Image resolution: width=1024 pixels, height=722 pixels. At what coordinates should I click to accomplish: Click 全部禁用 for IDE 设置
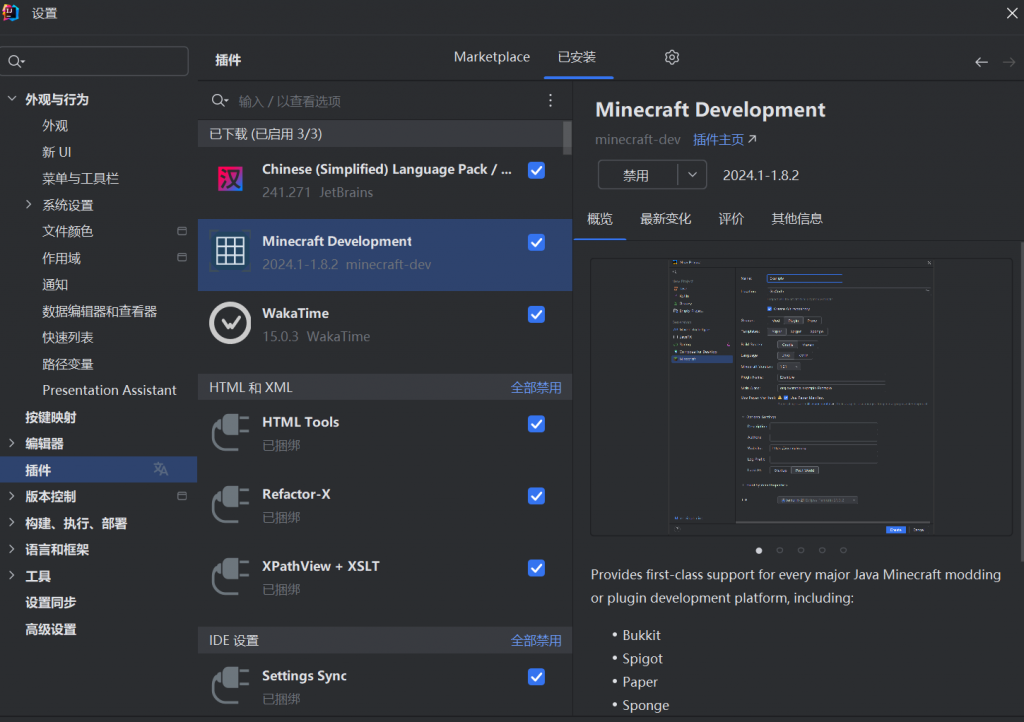536,640
